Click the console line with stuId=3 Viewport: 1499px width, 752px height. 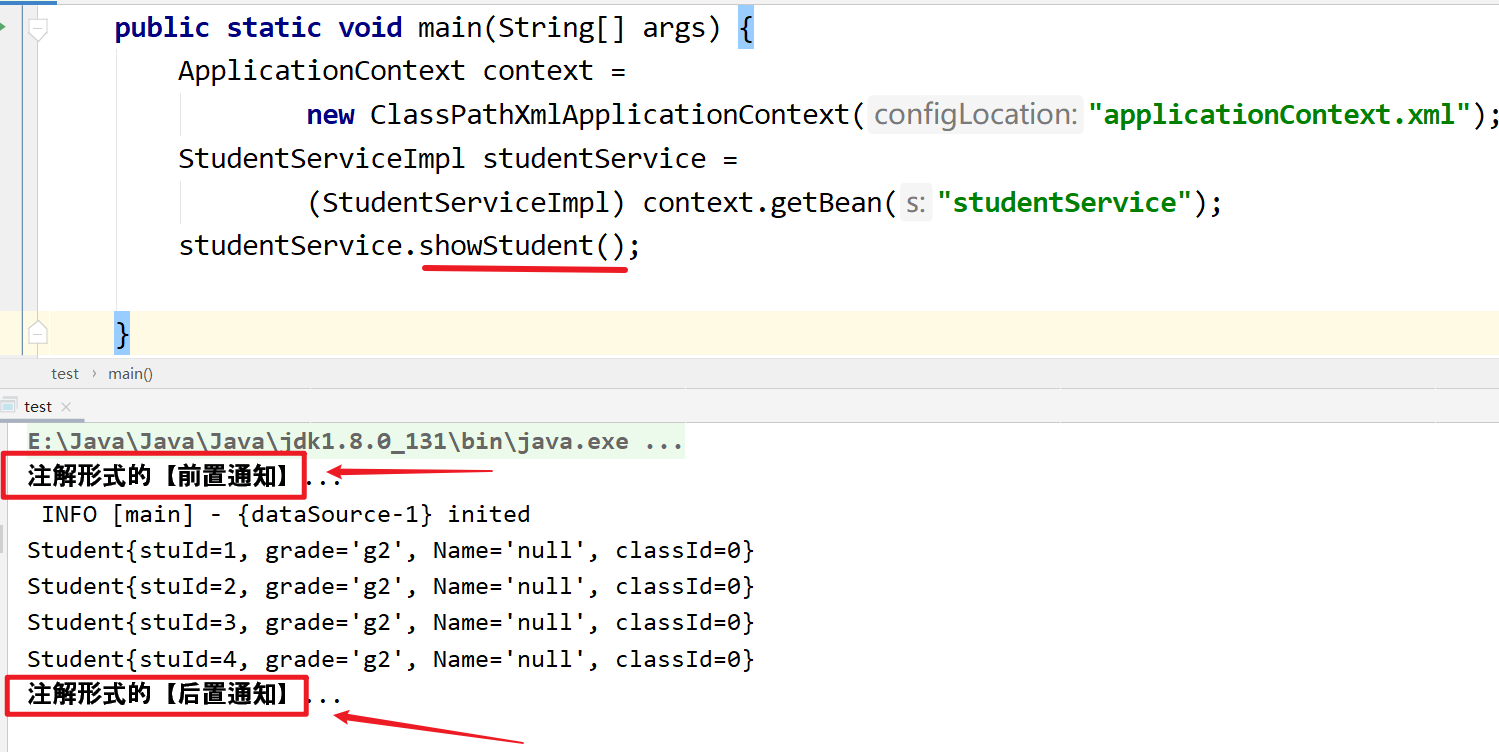(x=391, y=622)
